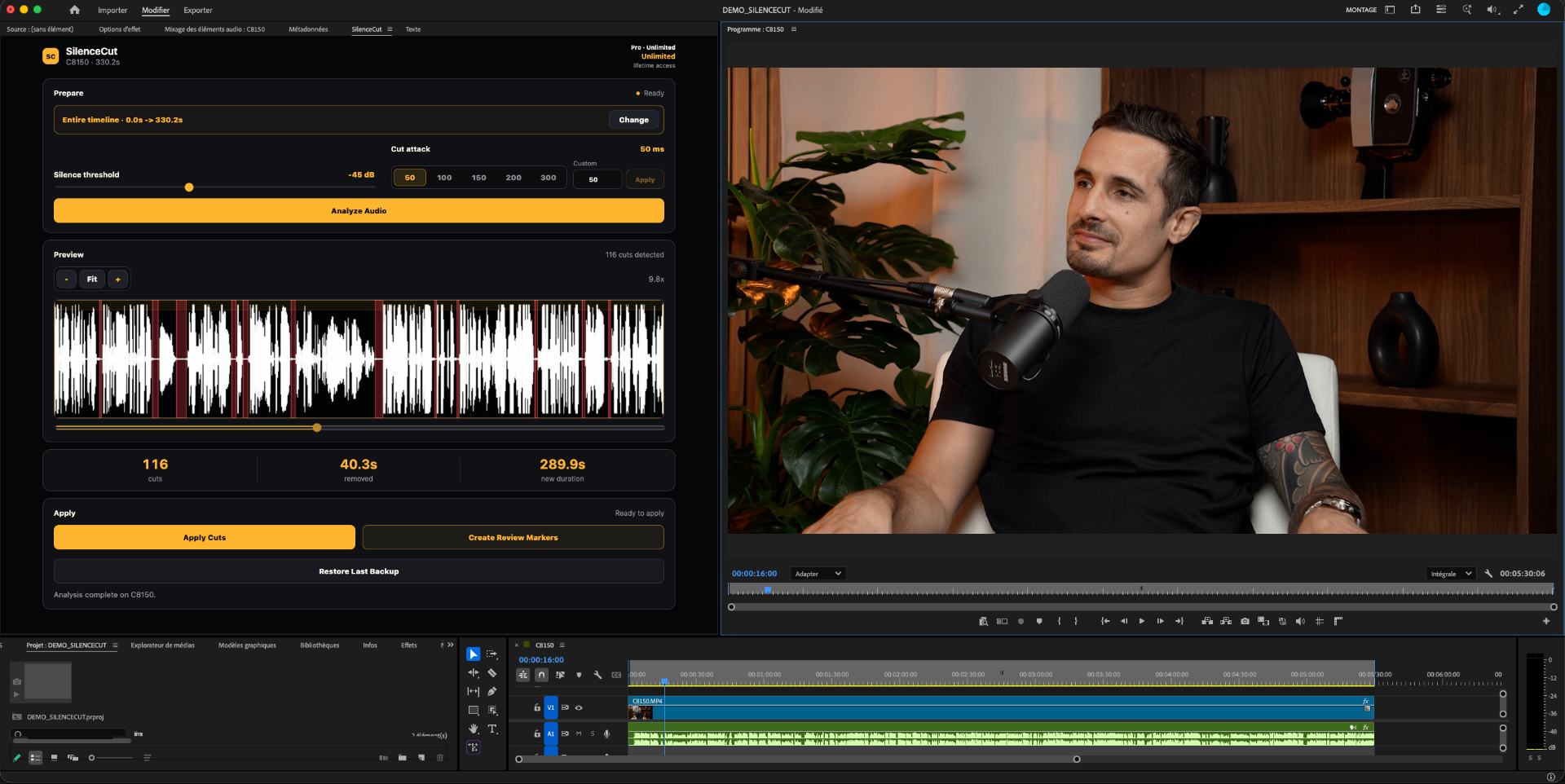Open the Options d'effet tab

120,29
